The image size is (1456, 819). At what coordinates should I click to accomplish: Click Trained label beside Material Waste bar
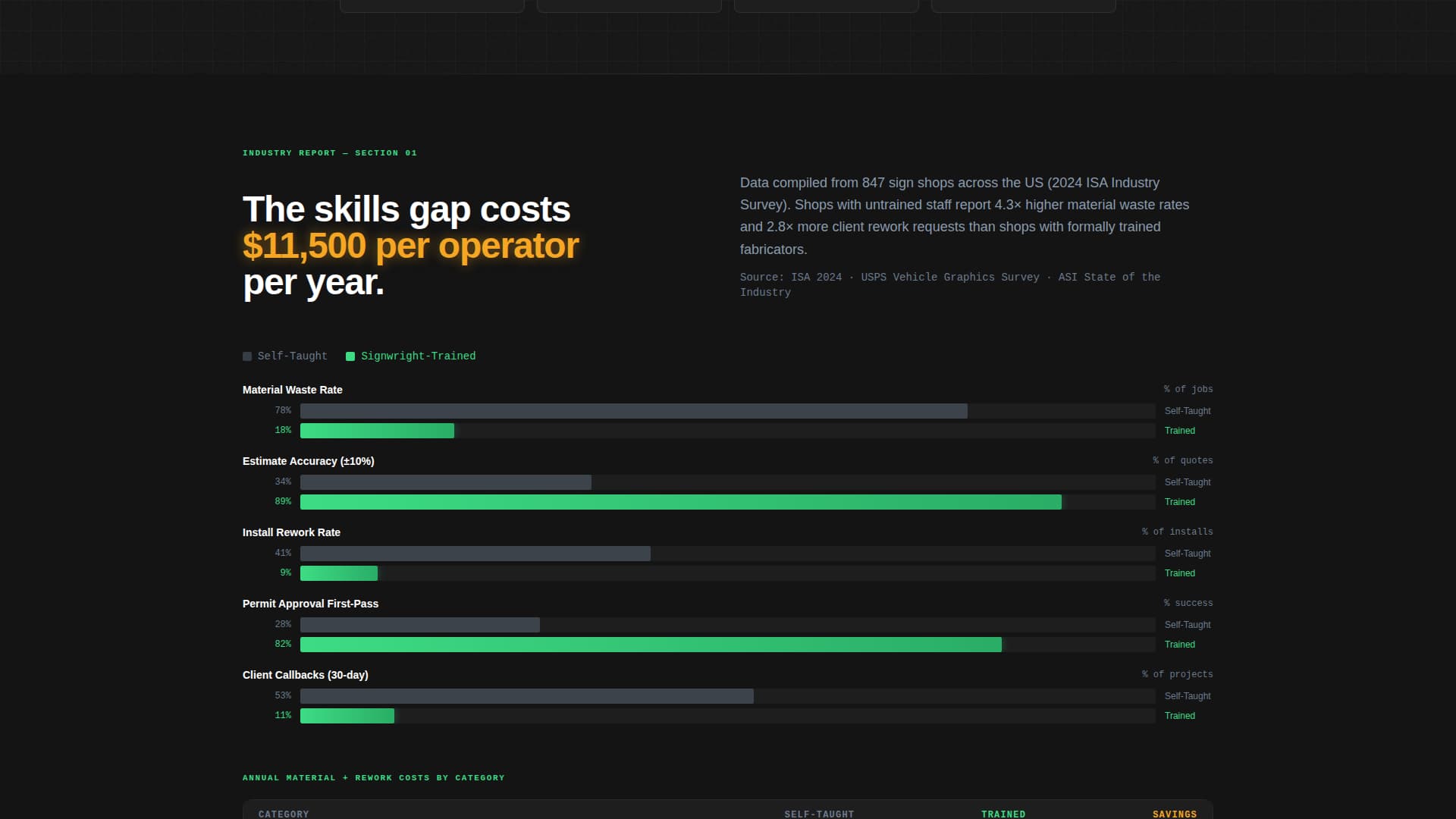click(1180, 431)
